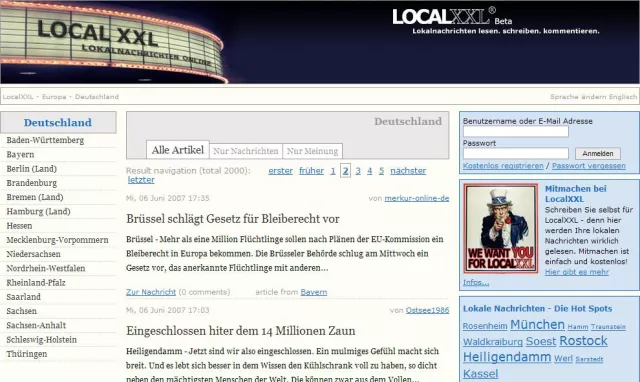Open results page 1
The height and width of the screenshot is (382, 640).
tap(333, 171)
